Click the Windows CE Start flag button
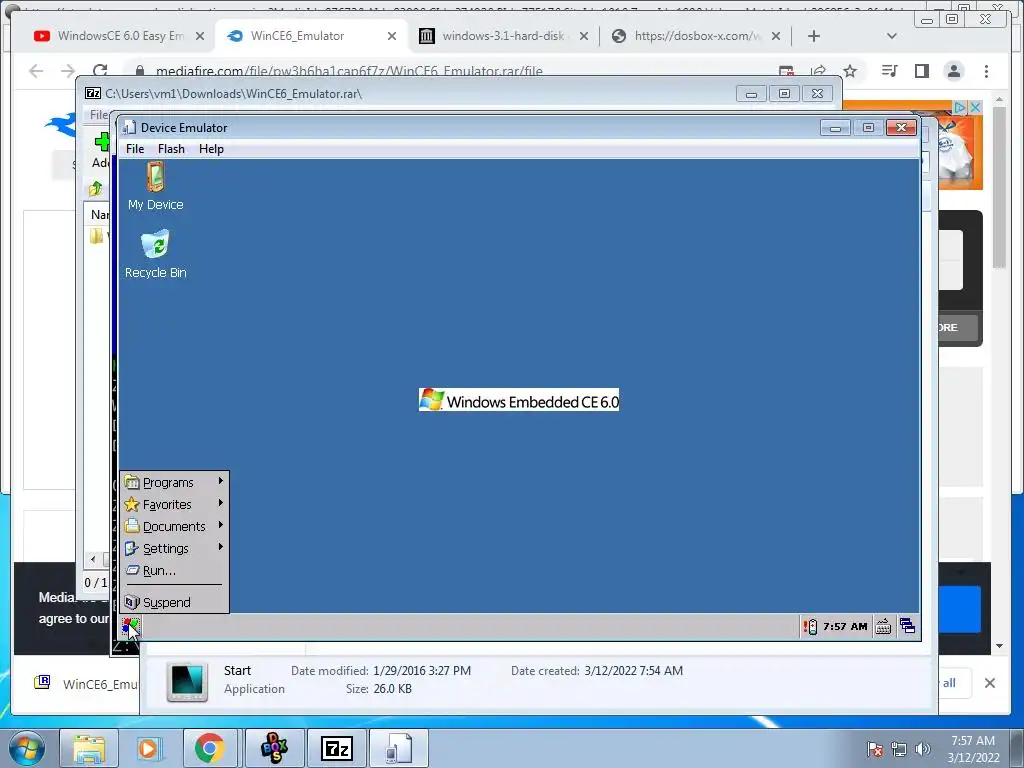Image resolution: width=1024 pixels, height=768 pixels. pos(131,627)
